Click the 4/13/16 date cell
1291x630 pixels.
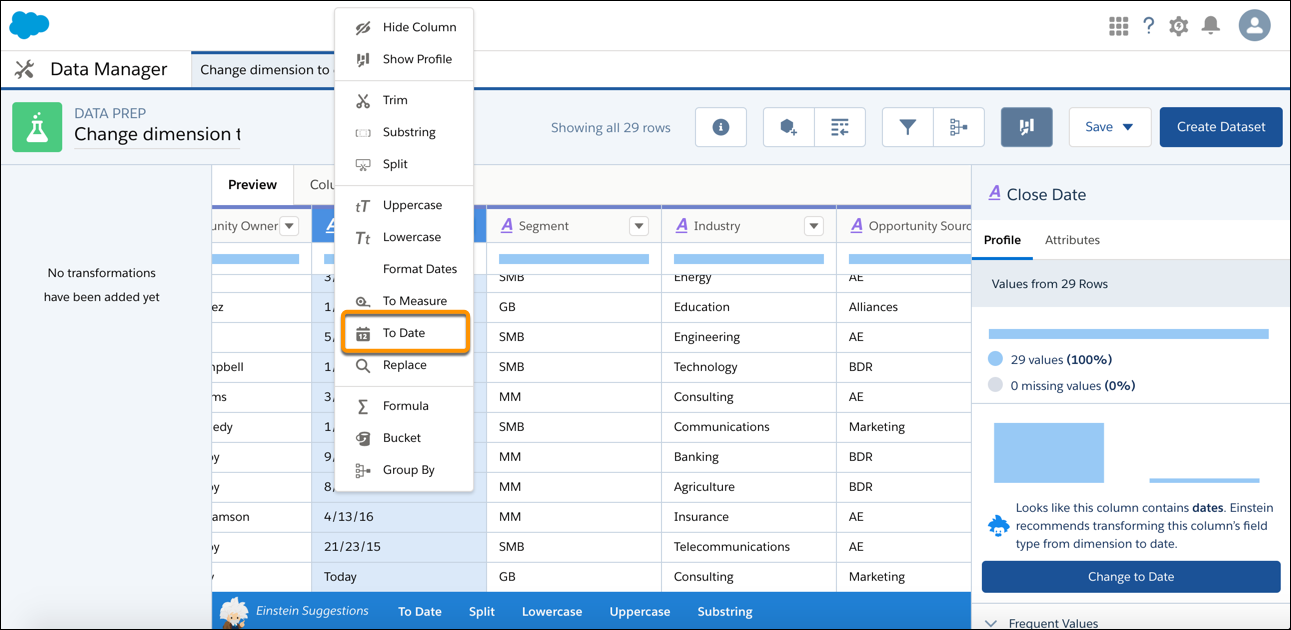point(399,517)
